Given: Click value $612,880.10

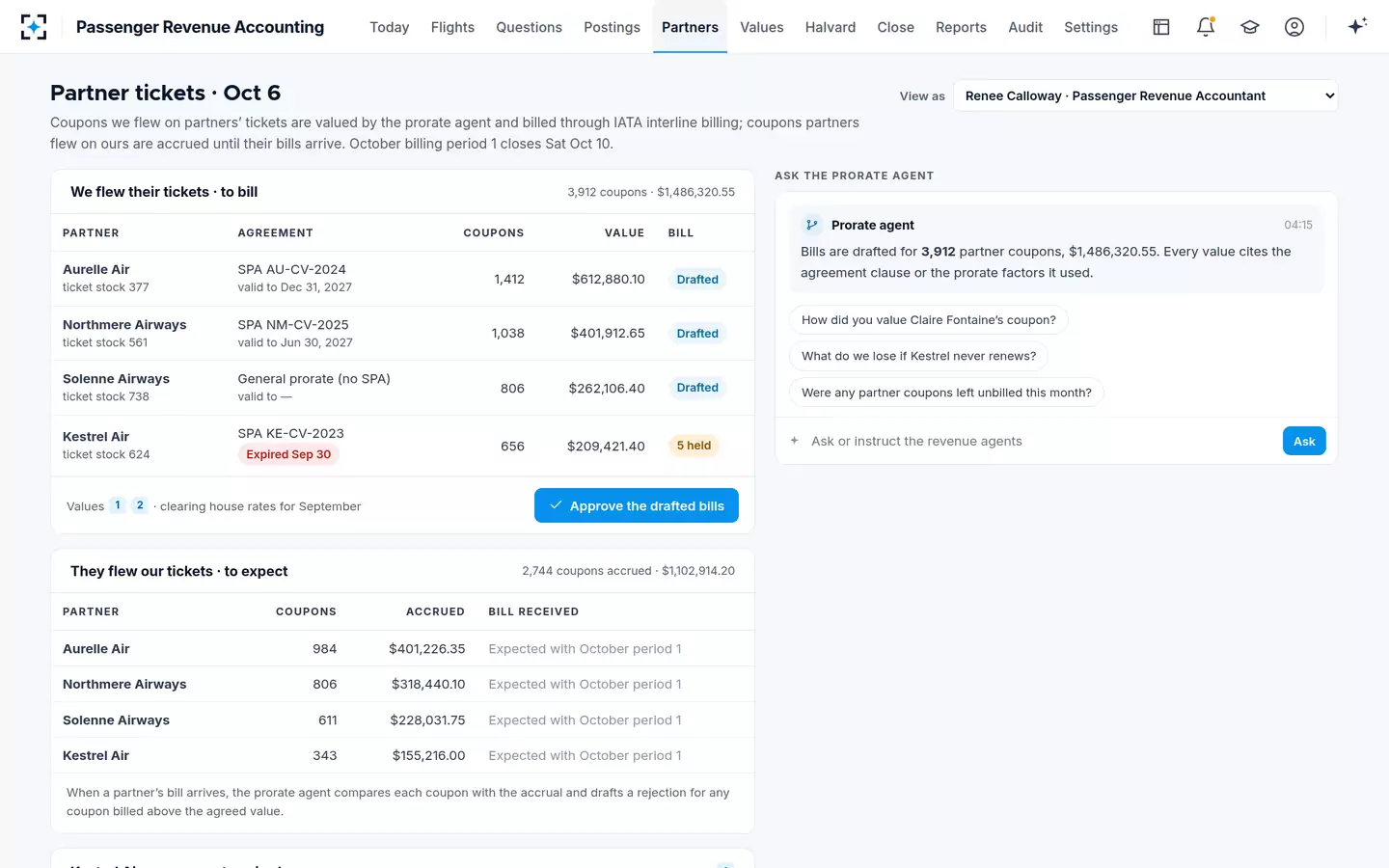Looking at the screenshot, I should tap(608, 280).
